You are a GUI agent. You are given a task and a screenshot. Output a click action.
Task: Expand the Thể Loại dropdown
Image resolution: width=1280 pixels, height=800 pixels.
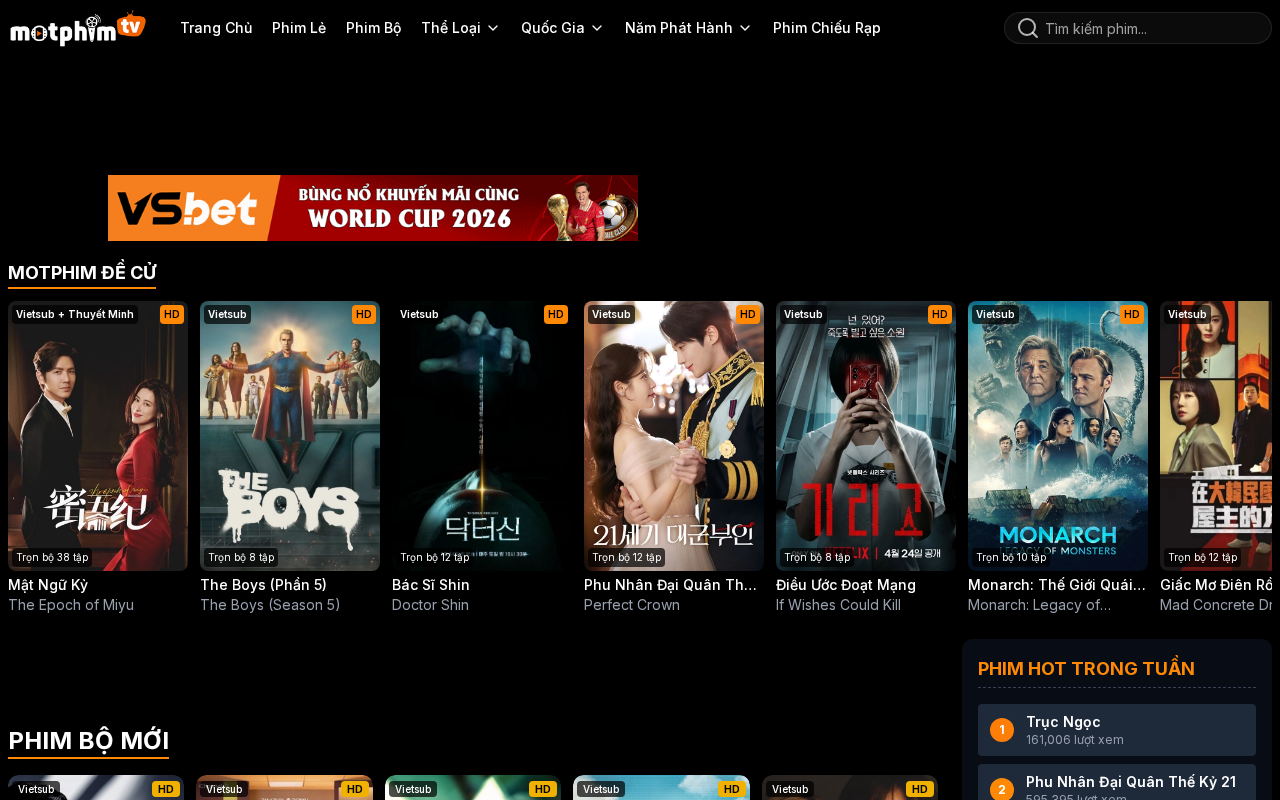tap(460, 28)
